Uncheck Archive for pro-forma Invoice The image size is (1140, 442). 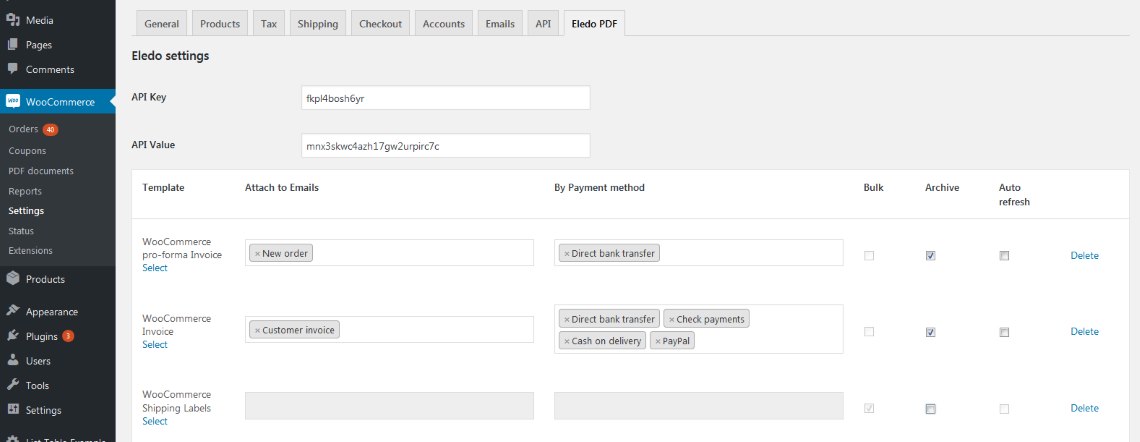point(931,256)
